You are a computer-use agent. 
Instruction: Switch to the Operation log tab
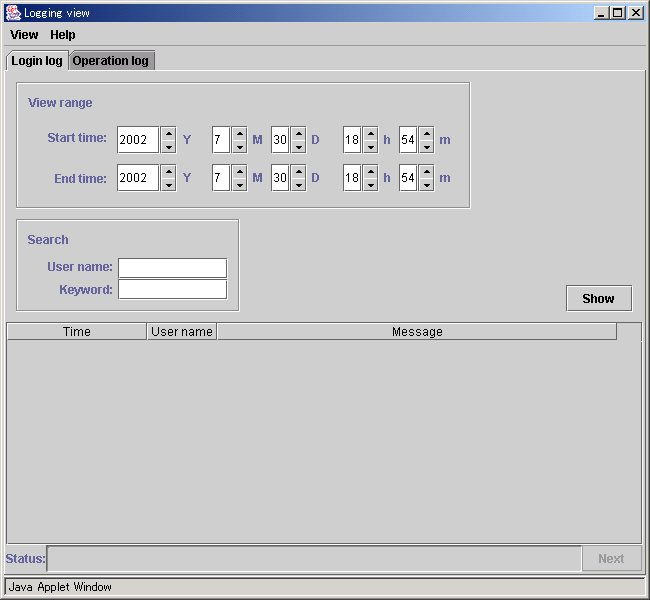point(111,61)
